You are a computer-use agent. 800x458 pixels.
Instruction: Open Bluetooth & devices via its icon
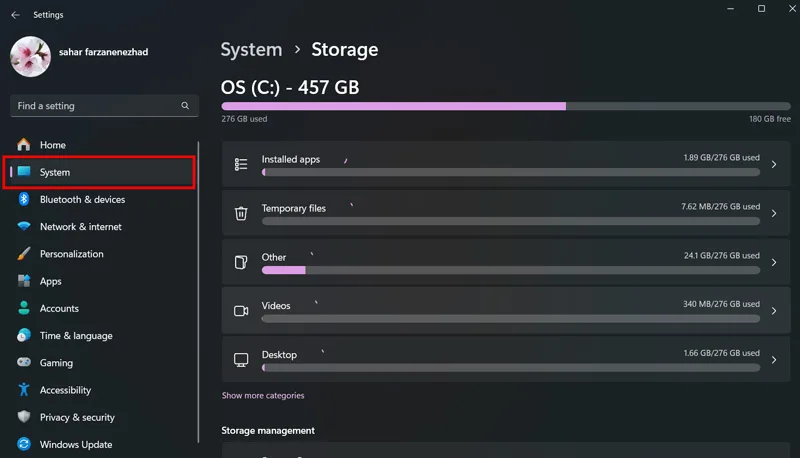click(24, 199)
